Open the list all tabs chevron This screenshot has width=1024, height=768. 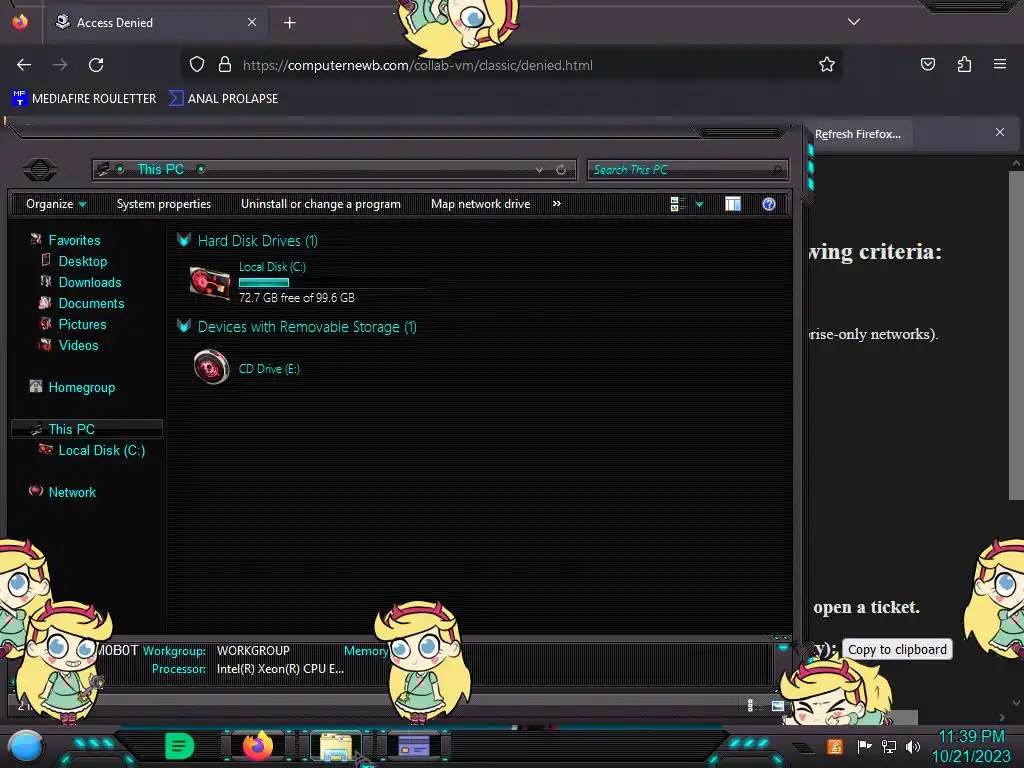(x=854, y=22)
